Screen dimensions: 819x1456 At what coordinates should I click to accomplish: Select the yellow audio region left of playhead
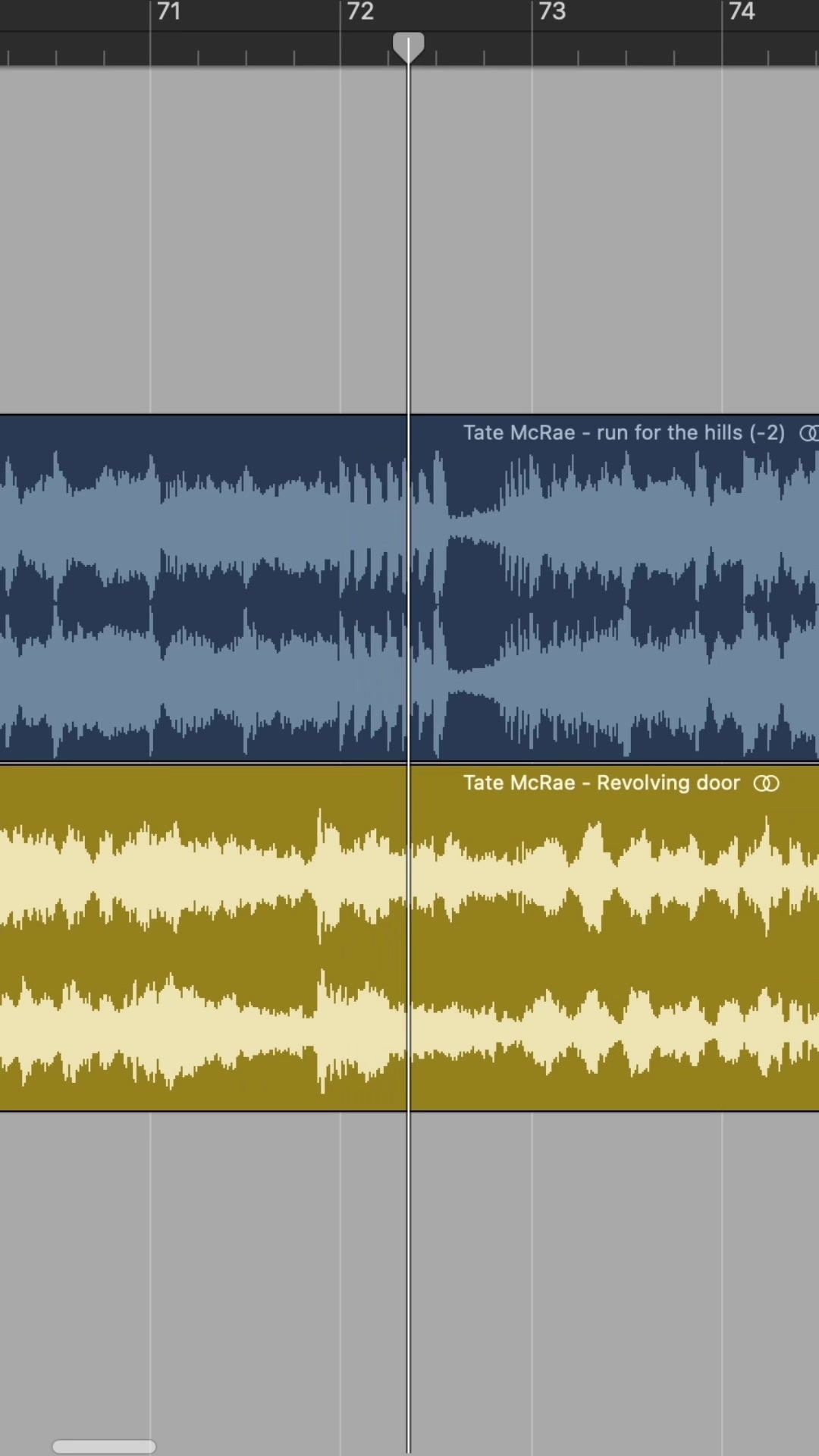[x=203, y=938]
